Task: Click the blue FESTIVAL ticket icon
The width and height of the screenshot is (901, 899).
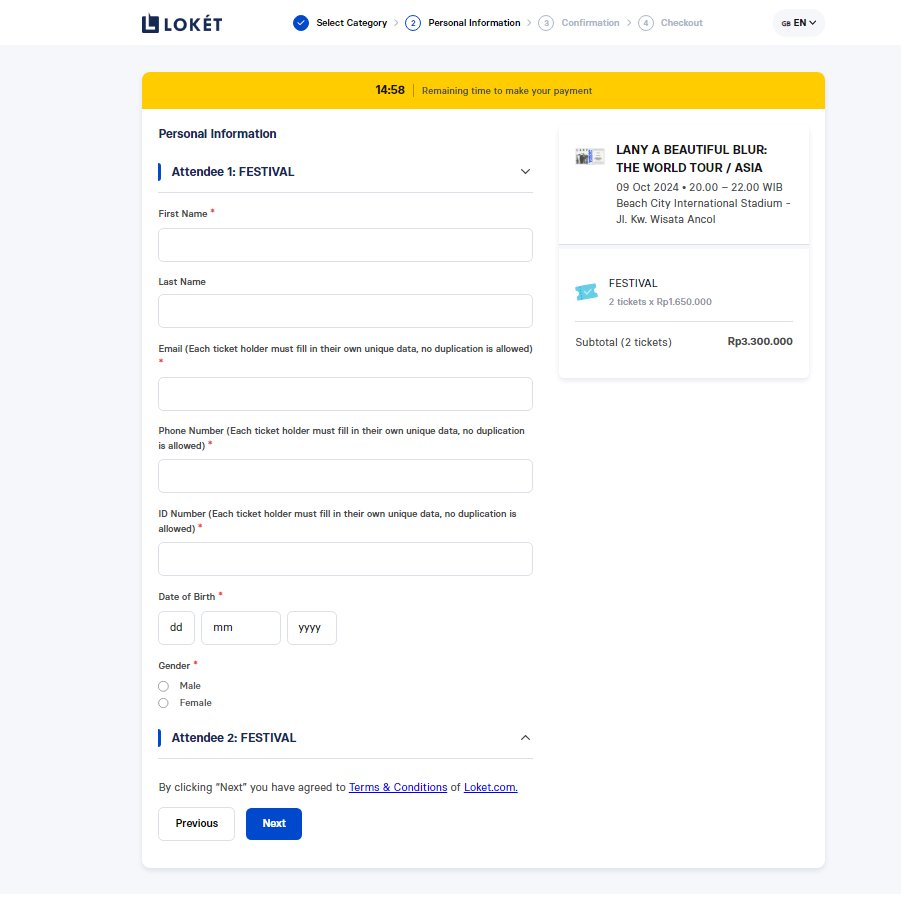Action: pyautogui.click(x=587, y=292)
